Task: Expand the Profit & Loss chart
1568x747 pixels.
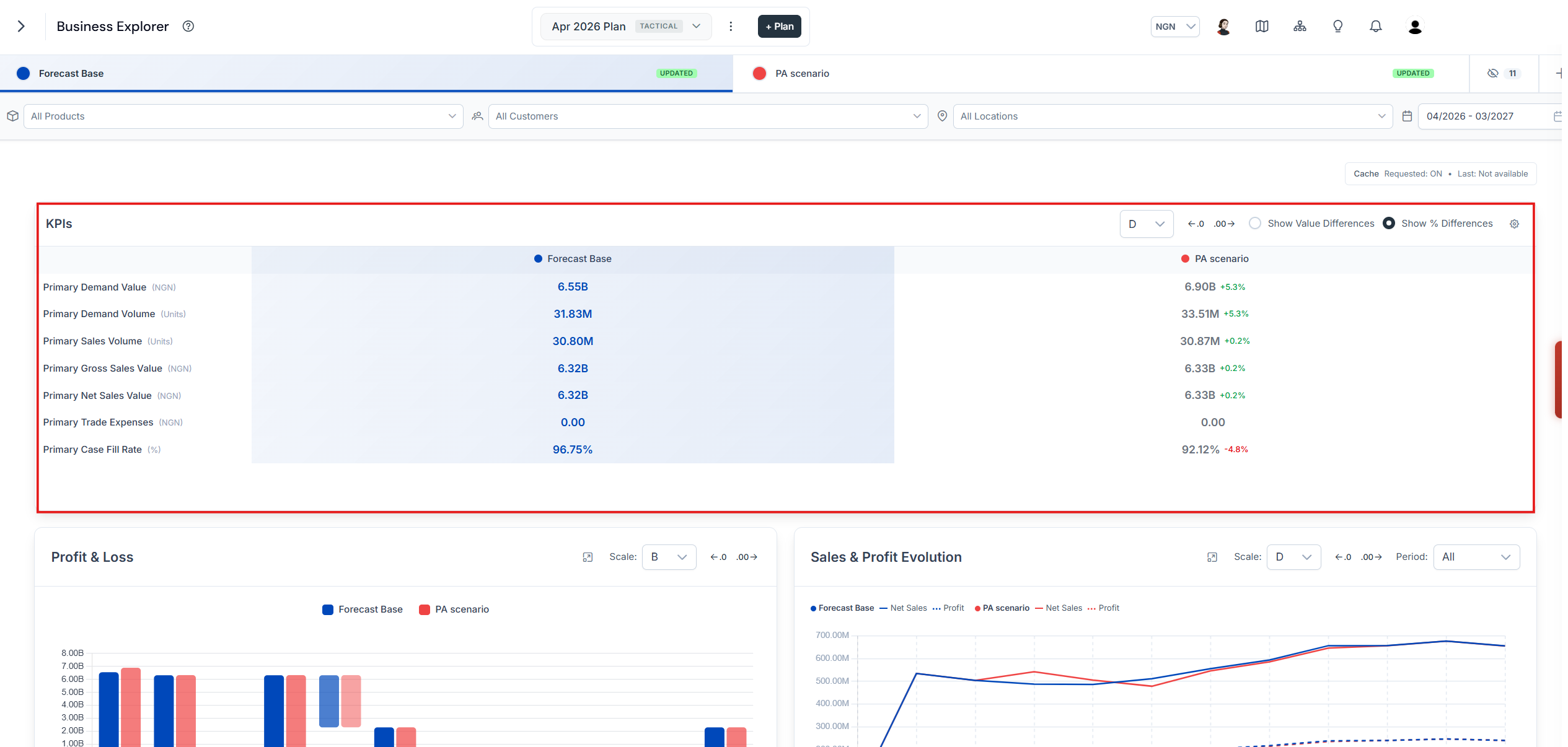Action: (x=588, y=557)
